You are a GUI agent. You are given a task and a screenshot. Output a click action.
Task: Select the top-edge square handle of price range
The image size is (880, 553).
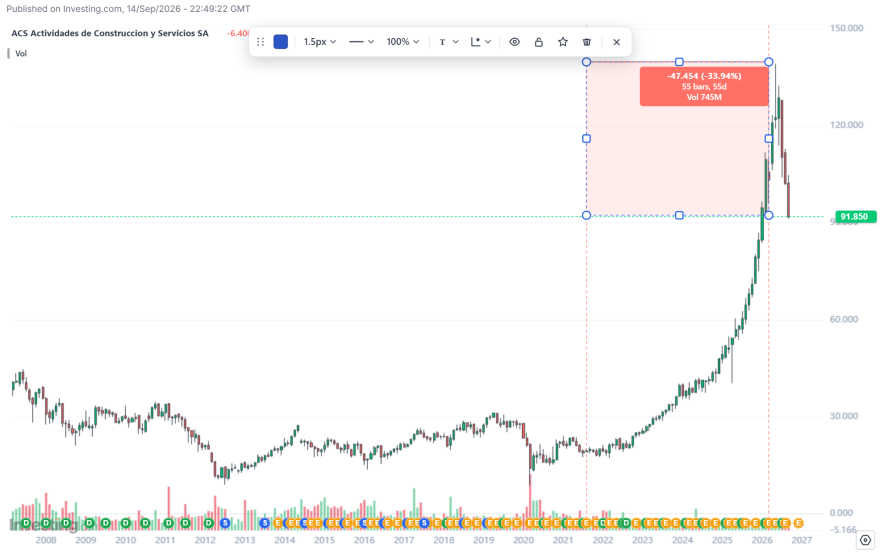[679, 62]
